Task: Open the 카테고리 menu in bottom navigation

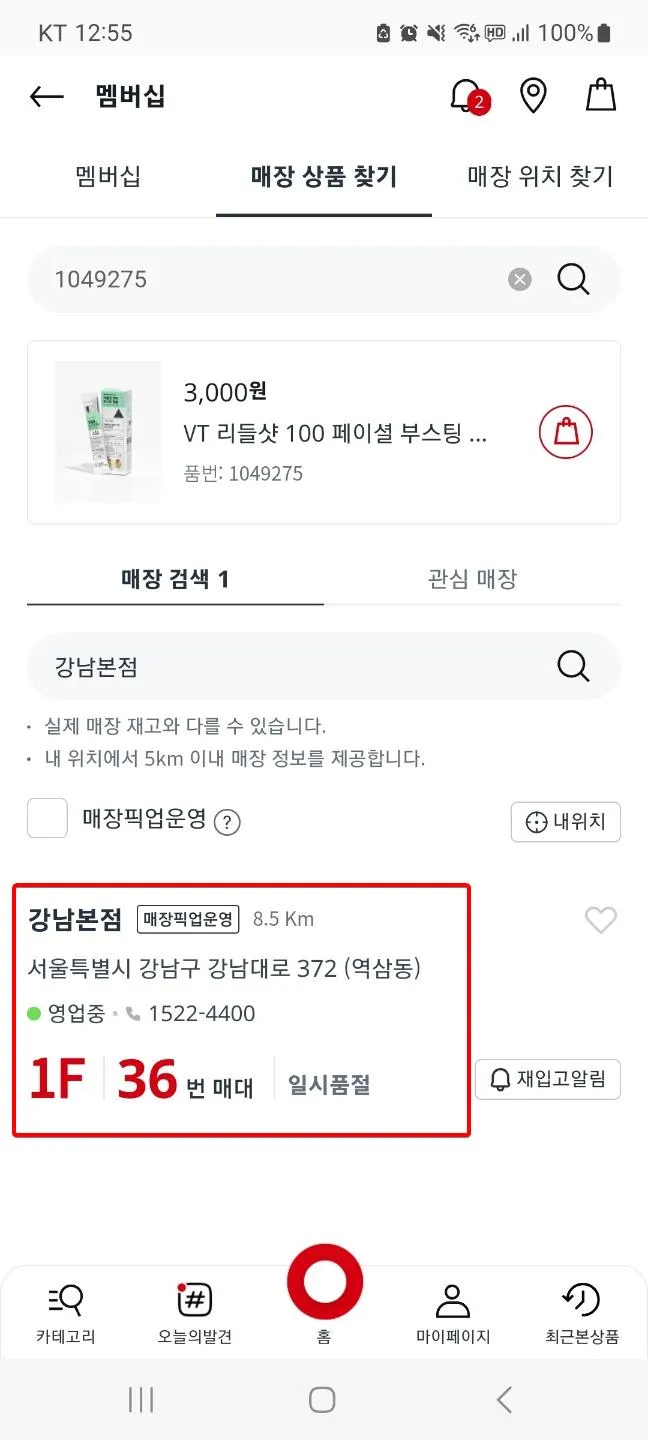Action: tap(64, 1310)
